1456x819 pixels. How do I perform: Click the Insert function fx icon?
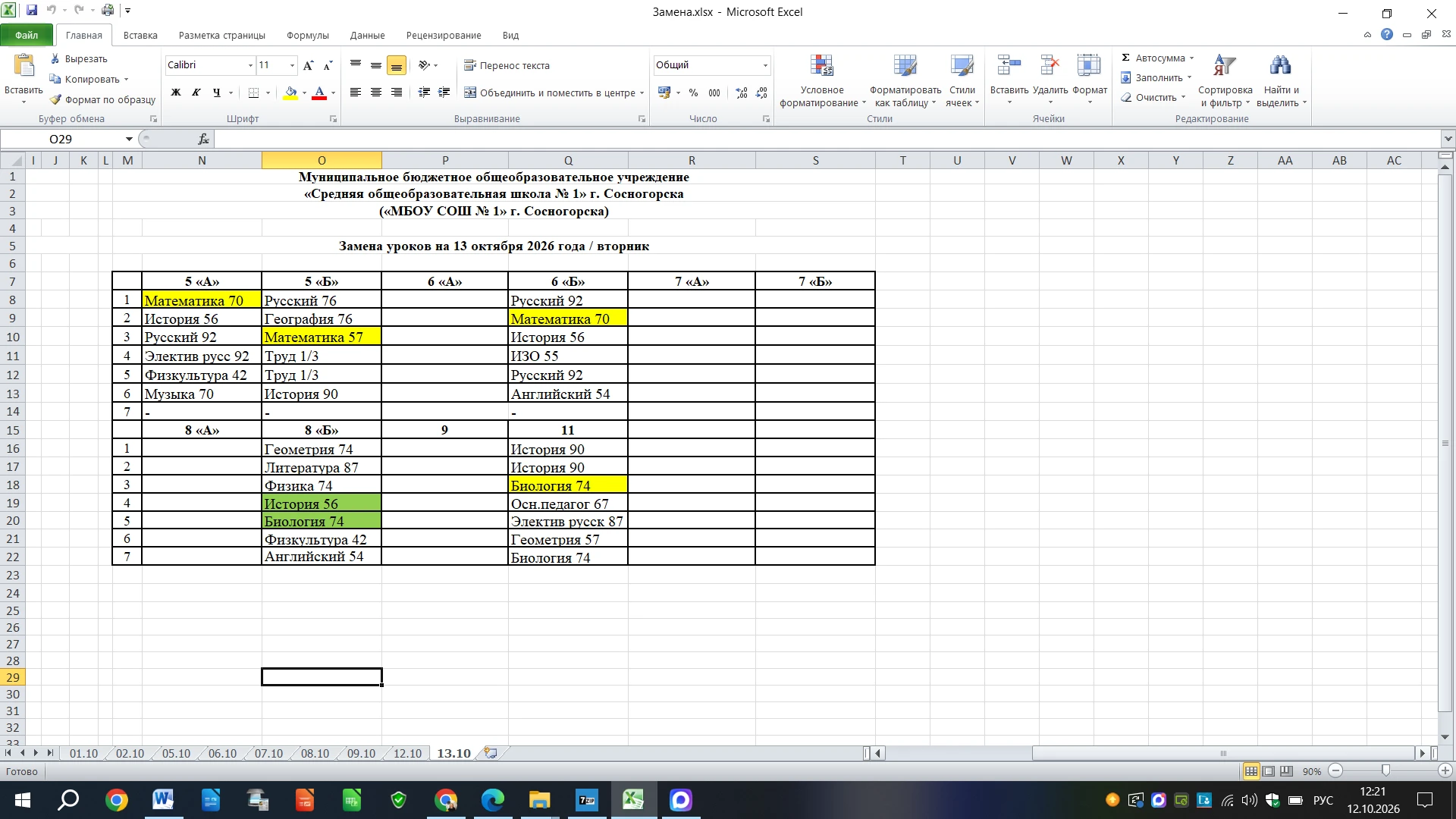pos(203,139)
